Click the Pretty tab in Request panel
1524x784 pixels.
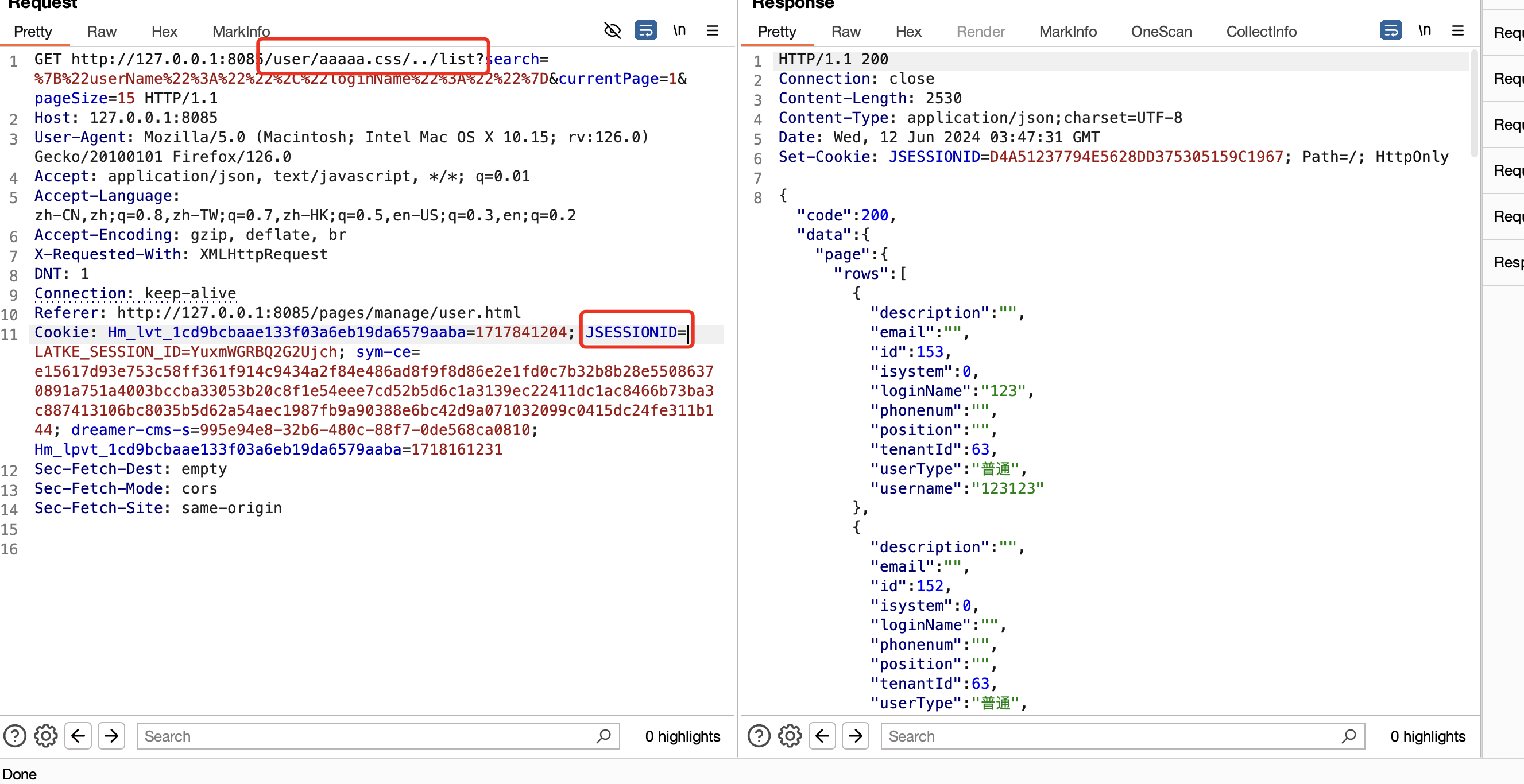pos(36,31)
